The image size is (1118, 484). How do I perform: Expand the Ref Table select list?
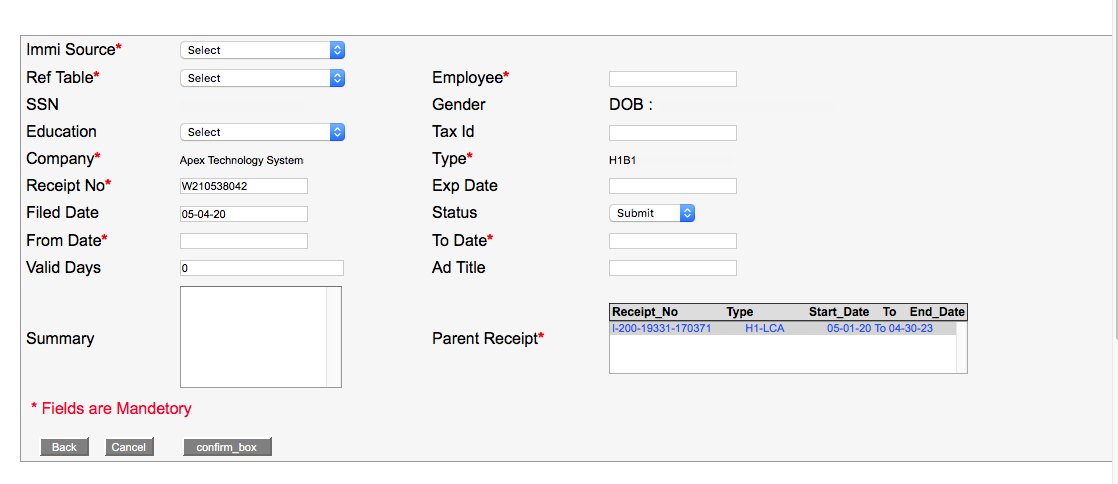(262, 78)
